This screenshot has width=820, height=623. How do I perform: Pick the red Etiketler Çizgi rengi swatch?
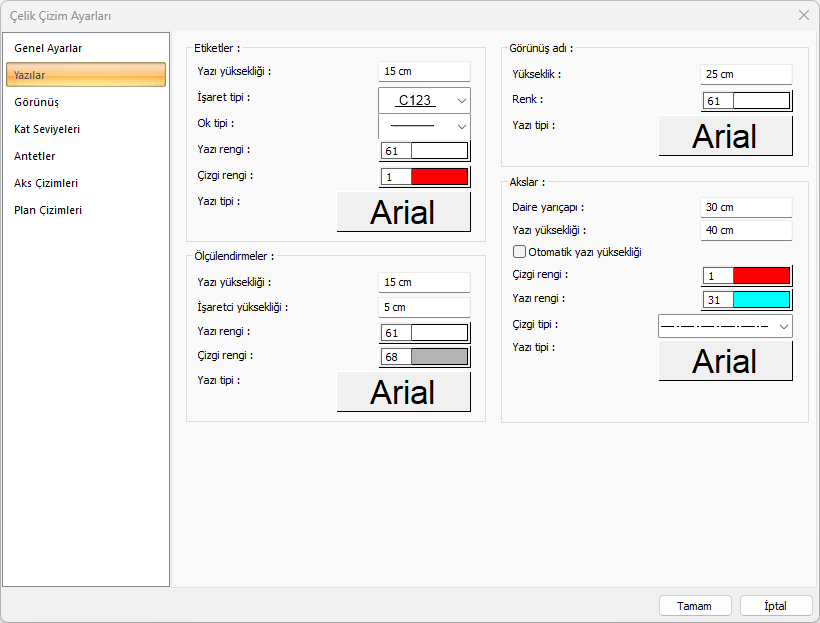[439, 176]
